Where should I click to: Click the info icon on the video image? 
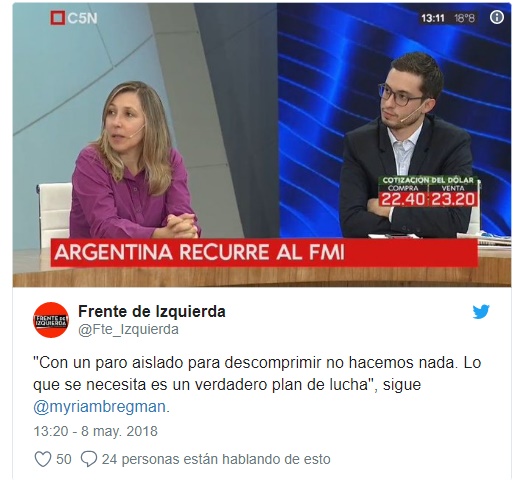tap(497, 17)
